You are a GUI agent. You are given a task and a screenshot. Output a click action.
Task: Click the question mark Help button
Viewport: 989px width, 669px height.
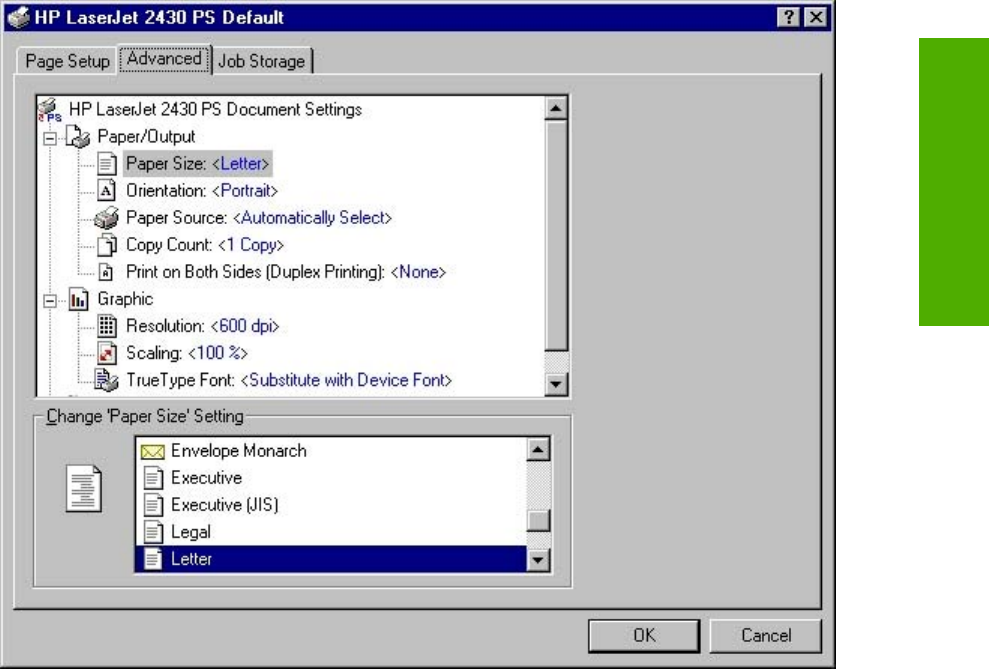788,17
